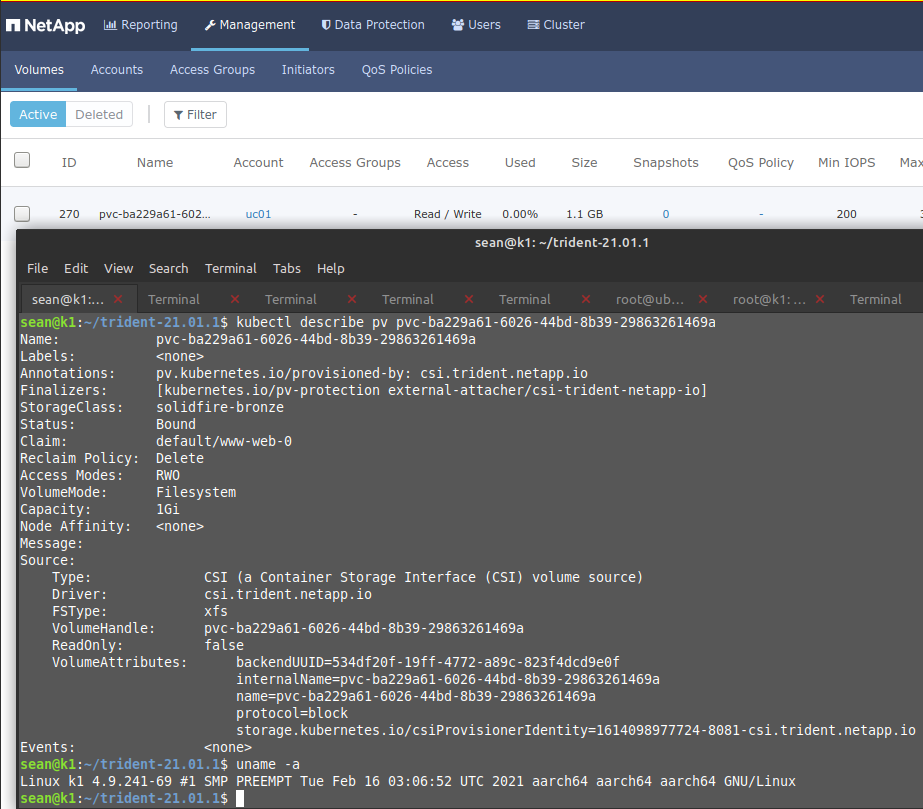Open the Data Protection menu

click(x=373, y=25)
